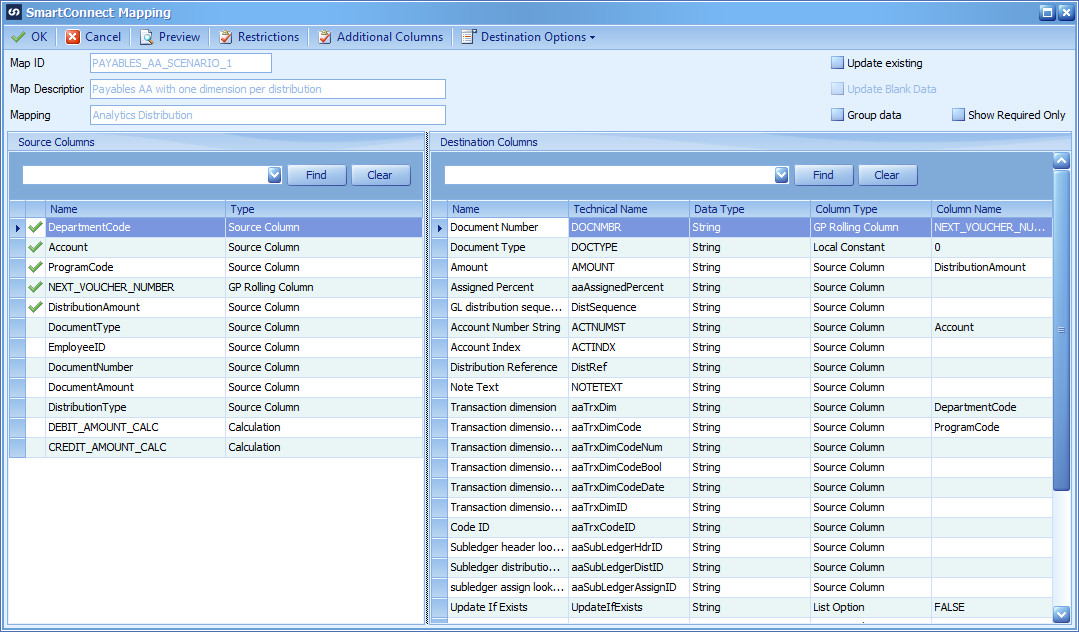Toggle the Group data checkbox
The height and width of the screenshot is (632, 1079).
click(x=837, y=115)
